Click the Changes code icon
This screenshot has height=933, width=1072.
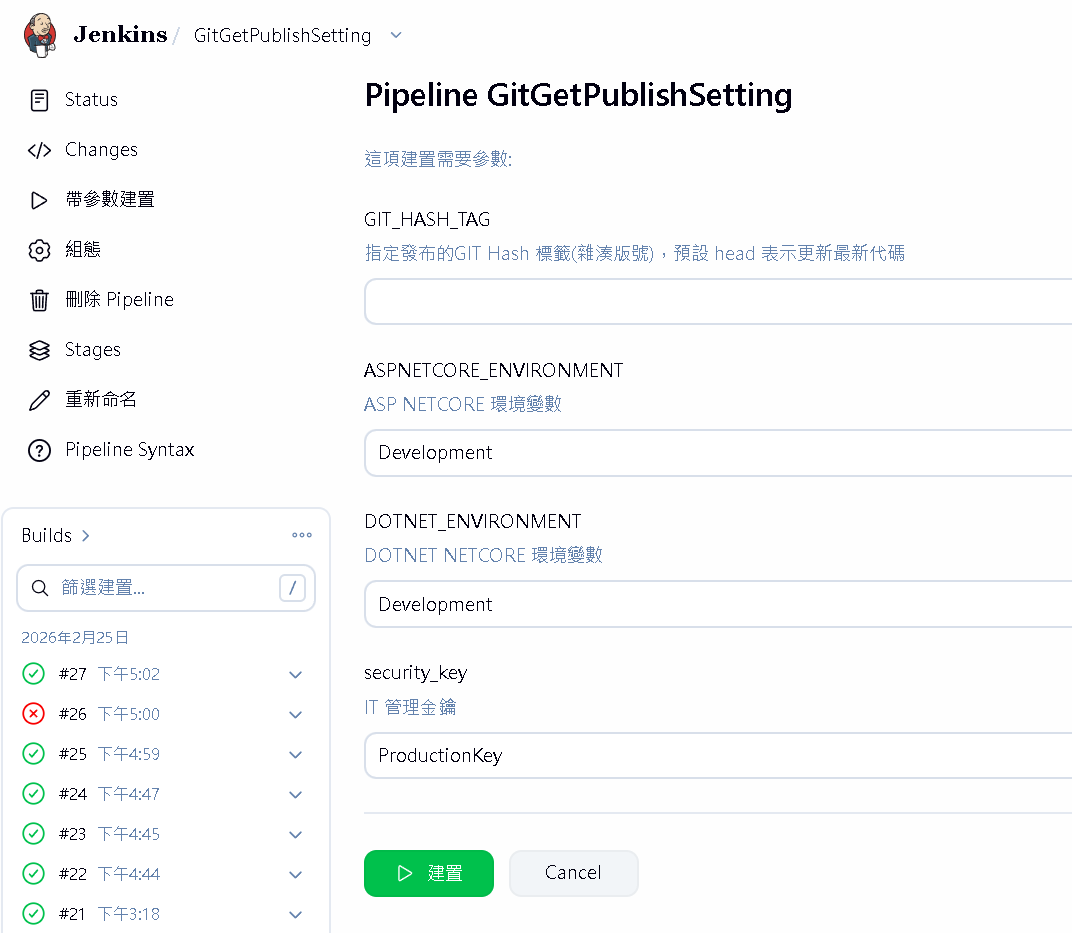coord(39,150)
